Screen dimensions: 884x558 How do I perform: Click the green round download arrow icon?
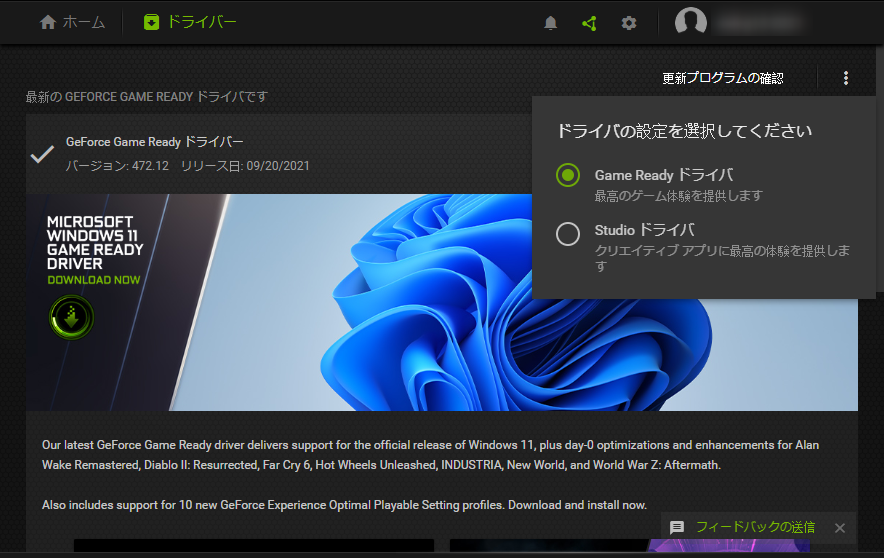point(71,317)
